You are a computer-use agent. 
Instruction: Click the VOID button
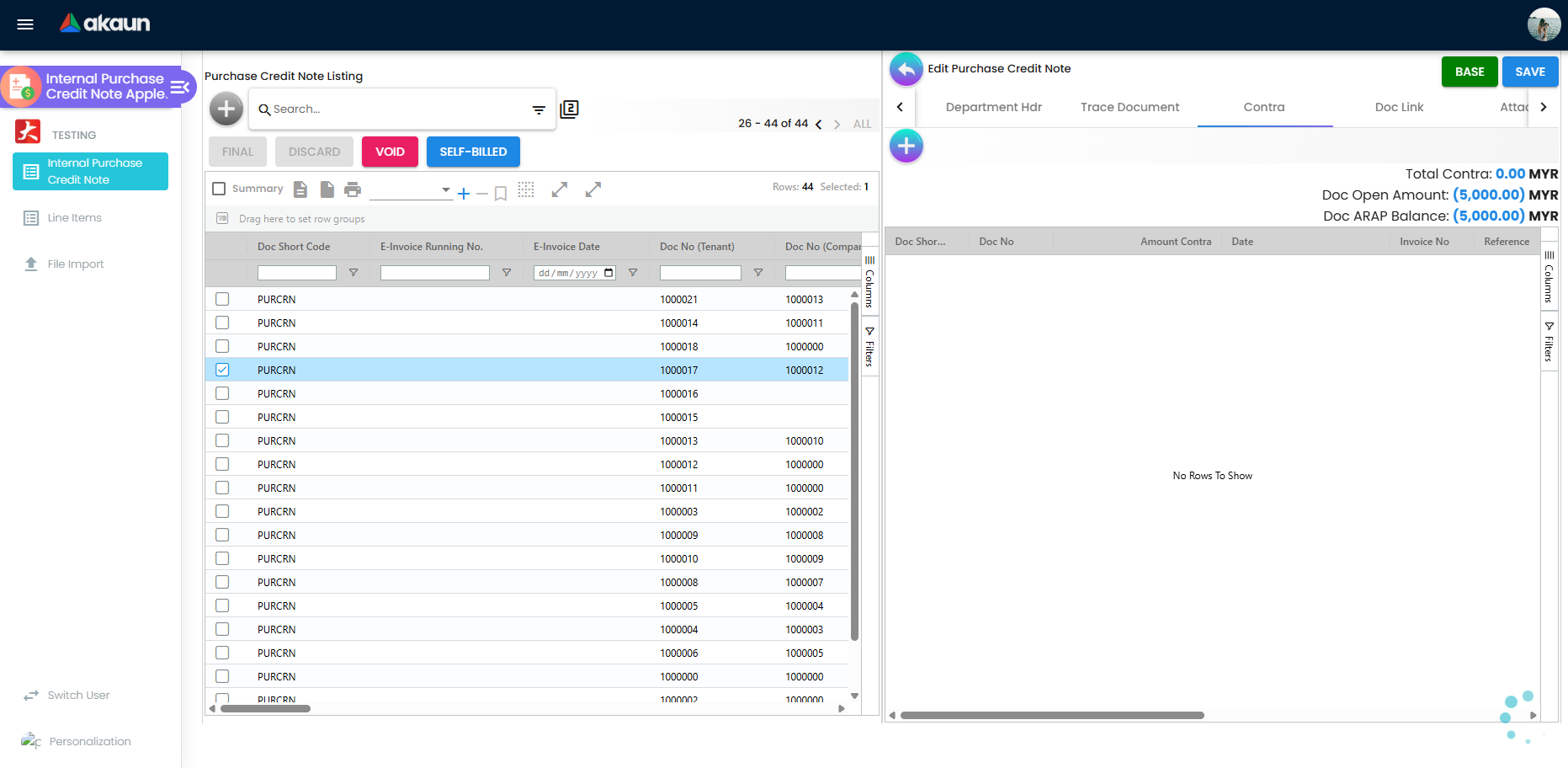[x=390, y=152]
